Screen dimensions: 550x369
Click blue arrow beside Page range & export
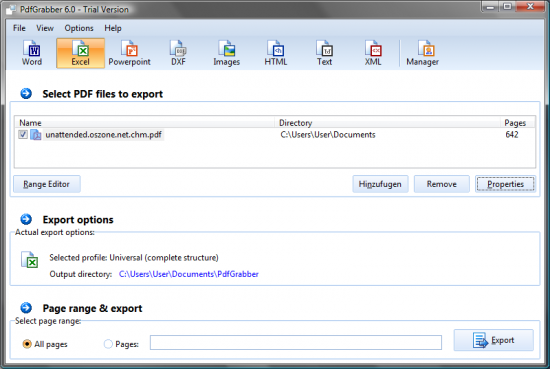pyautogui.click(x=26, y=308)
